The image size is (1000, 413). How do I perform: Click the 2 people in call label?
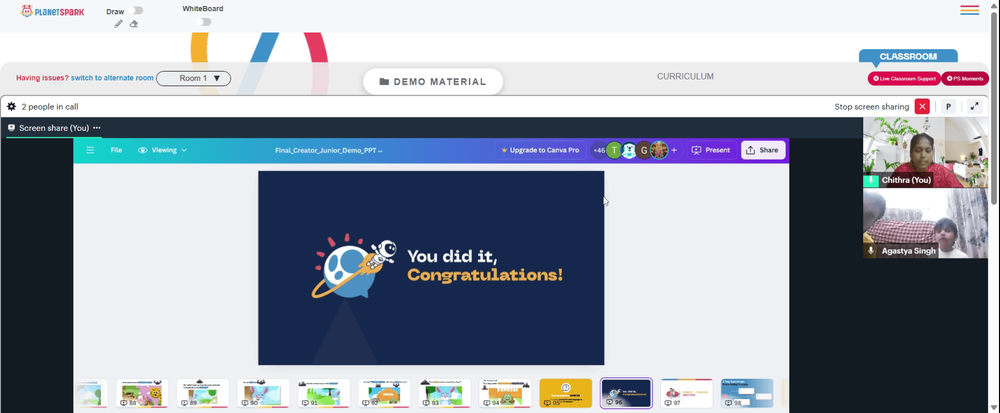point(50,106)
